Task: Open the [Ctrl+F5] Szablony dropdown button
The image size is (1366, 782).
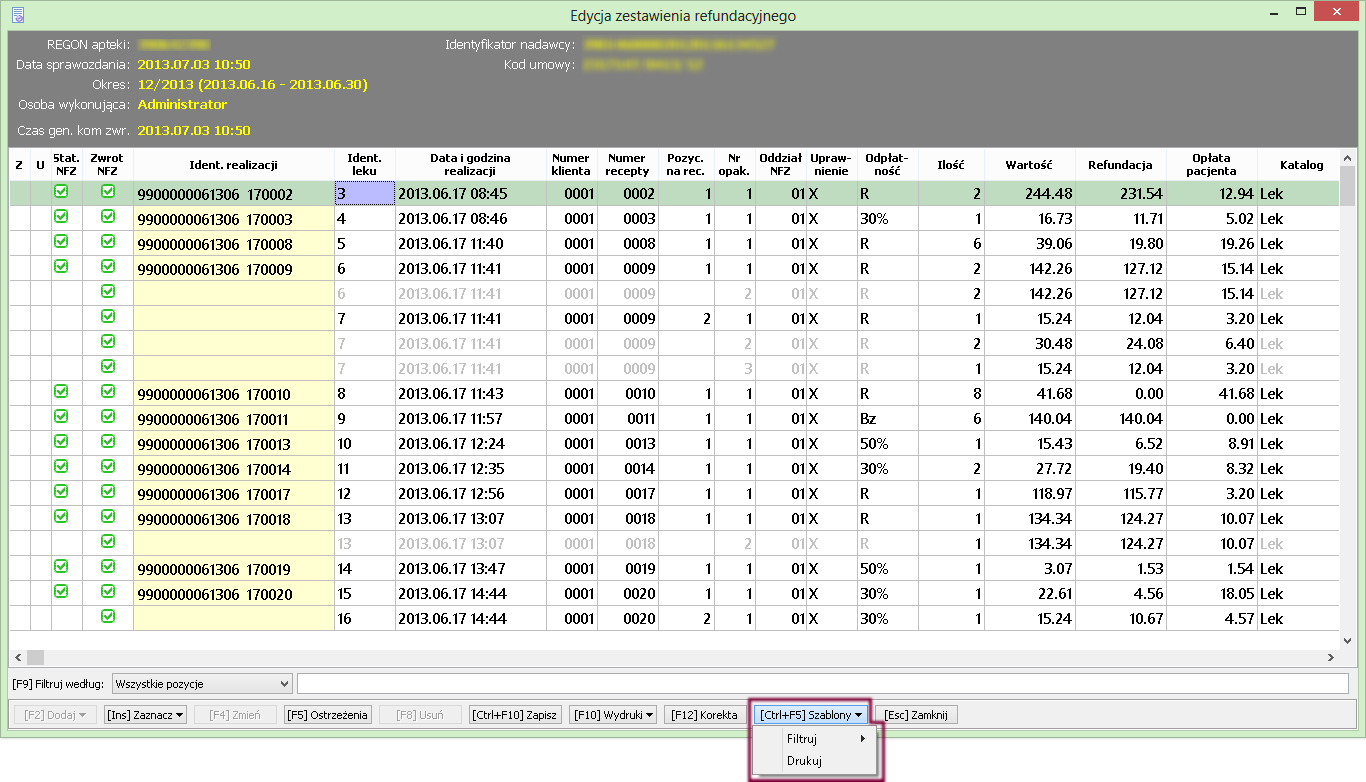Action: [811, 715]
